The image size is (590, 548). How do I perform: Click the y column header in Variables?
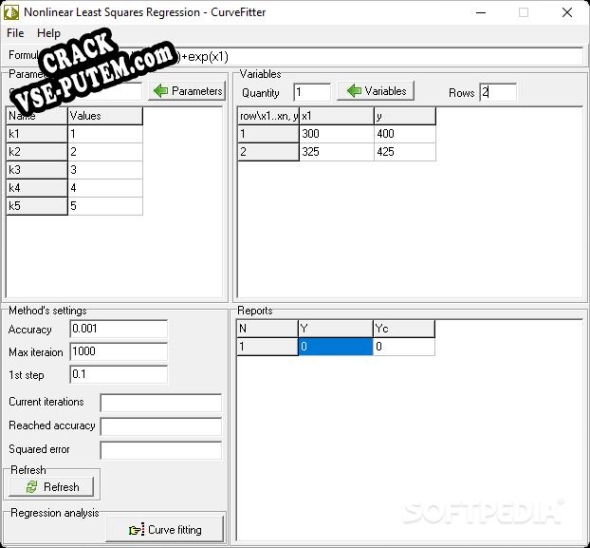(405, 116)
